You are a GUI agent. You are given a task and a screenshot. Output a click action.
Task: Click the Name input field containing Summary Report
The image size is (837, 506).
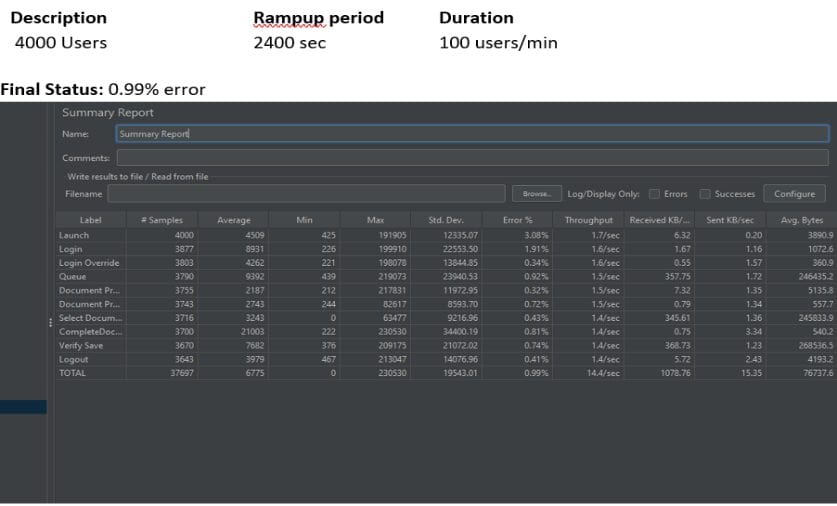(472, 133)
